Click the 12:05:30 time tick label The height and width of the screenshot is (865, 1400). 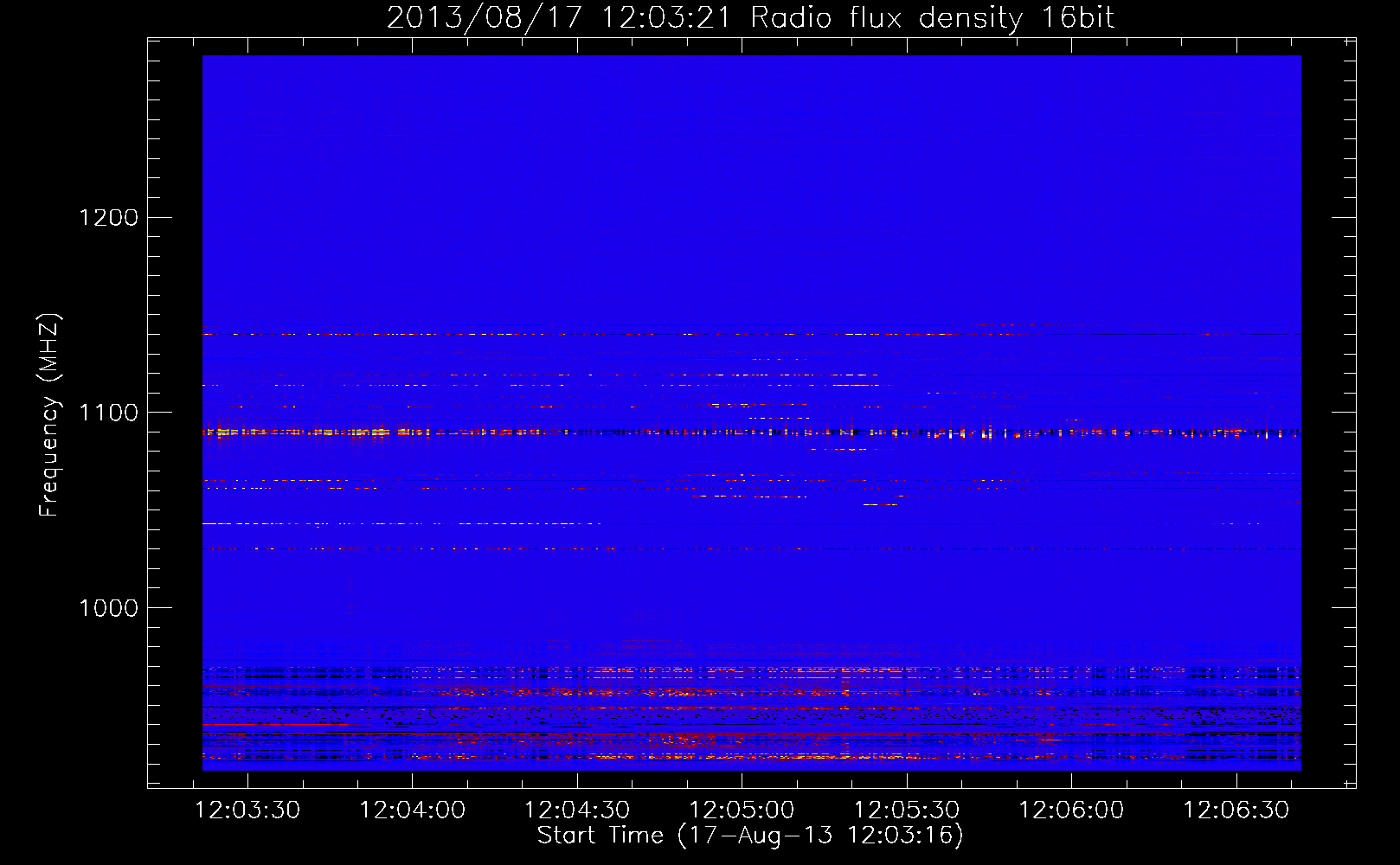tap(907, 811)
